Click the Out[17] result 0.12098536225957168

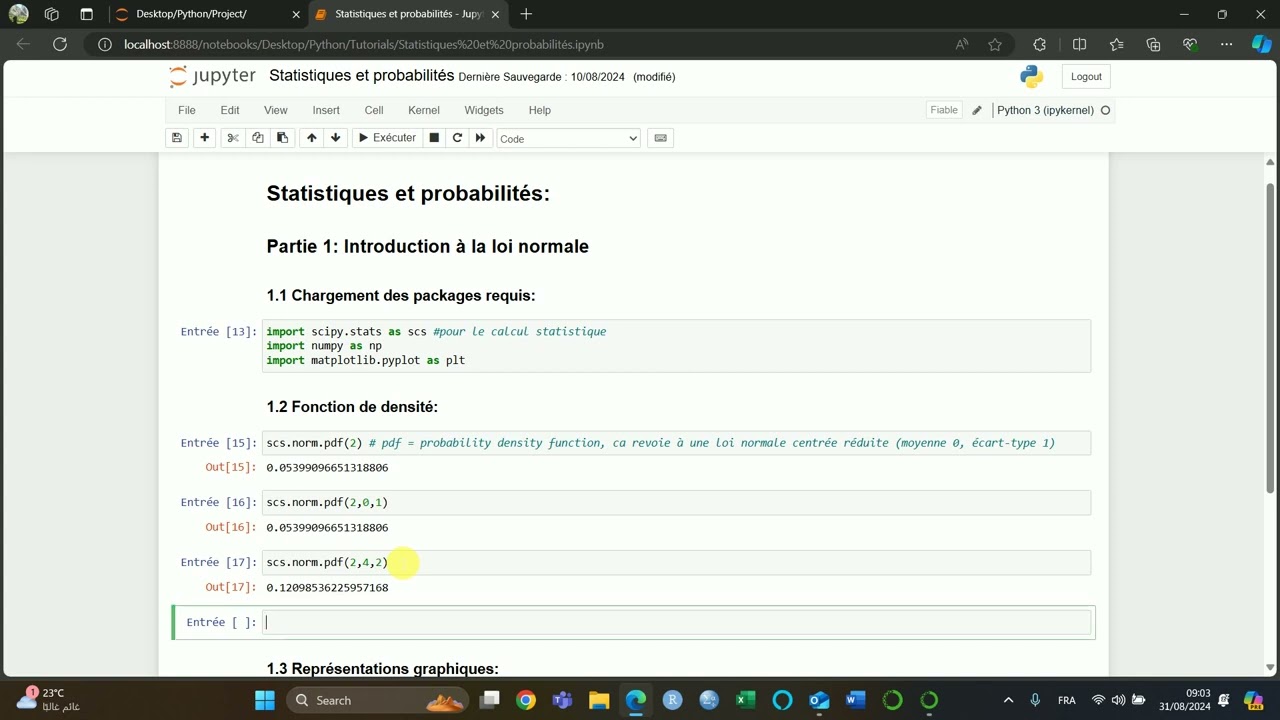pos(327,587)
